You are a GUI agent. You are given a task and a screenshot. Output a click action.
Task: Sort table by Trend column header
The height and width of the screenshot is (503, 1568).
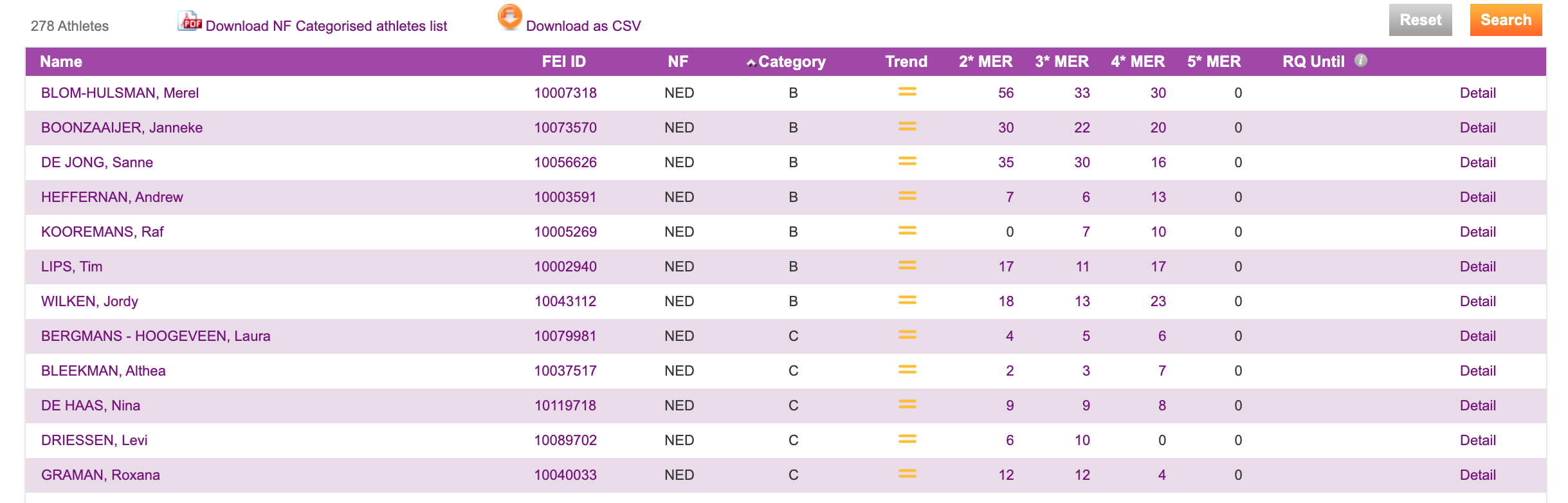(x=906, y=62)
